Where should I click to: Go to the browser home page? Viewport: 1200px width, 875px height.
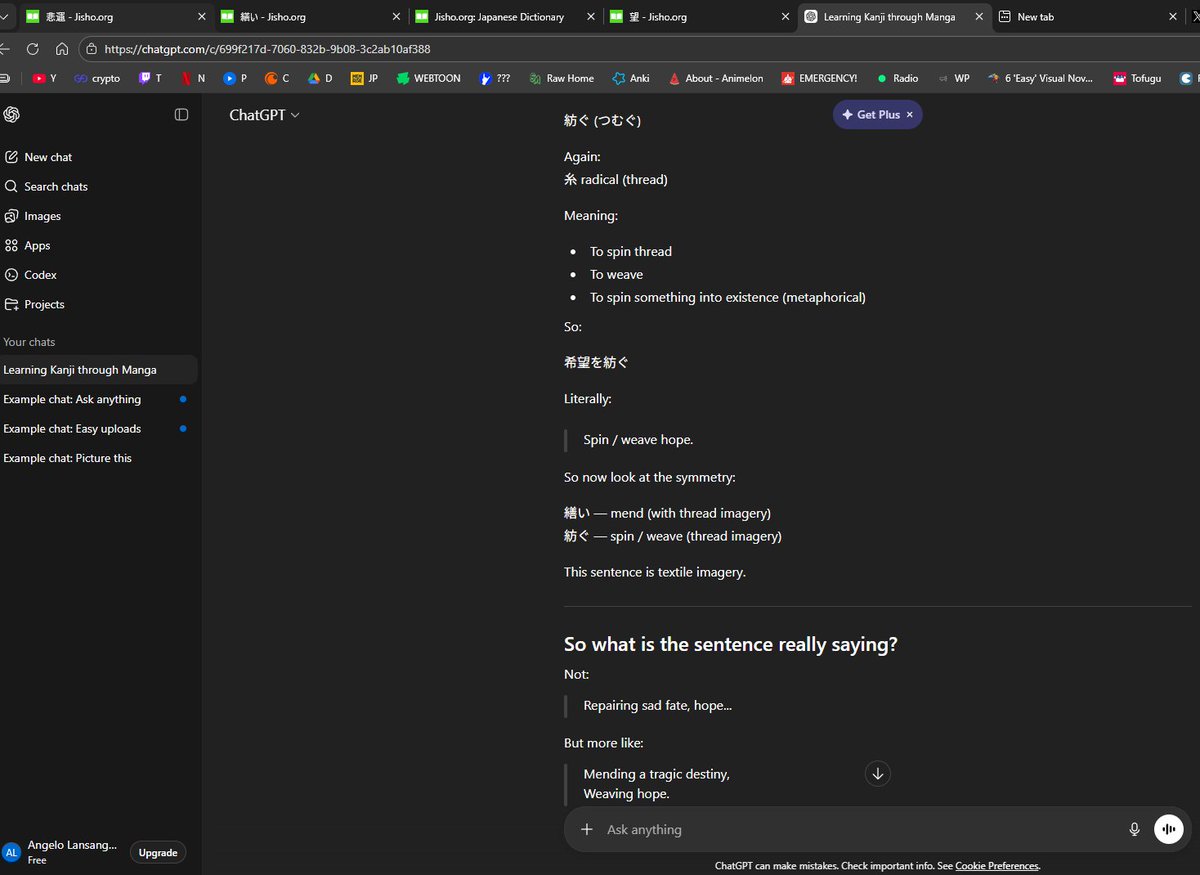pyautogui.click(x=62, y=49)
